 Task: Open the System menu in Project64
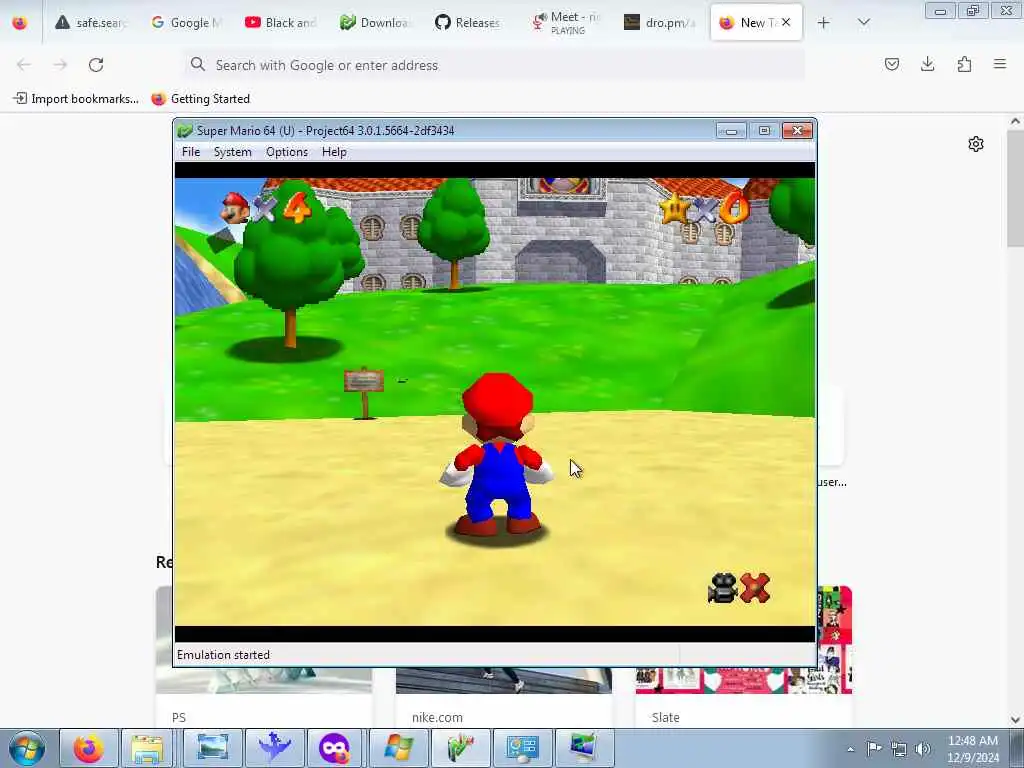[x=232, y=152]
